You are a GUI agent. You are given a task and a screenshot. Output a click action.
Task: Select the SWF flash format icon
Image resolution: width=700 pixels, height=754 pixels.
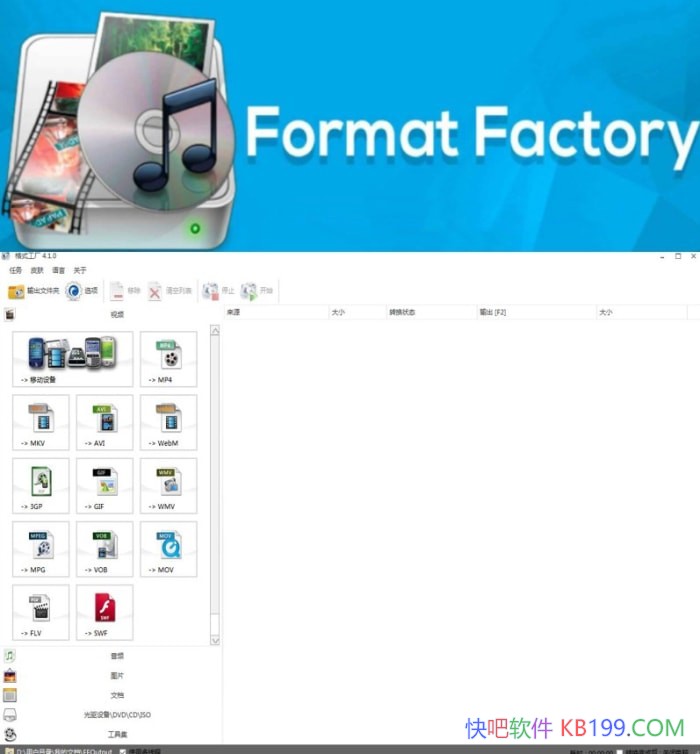click(x=104, y=612)
